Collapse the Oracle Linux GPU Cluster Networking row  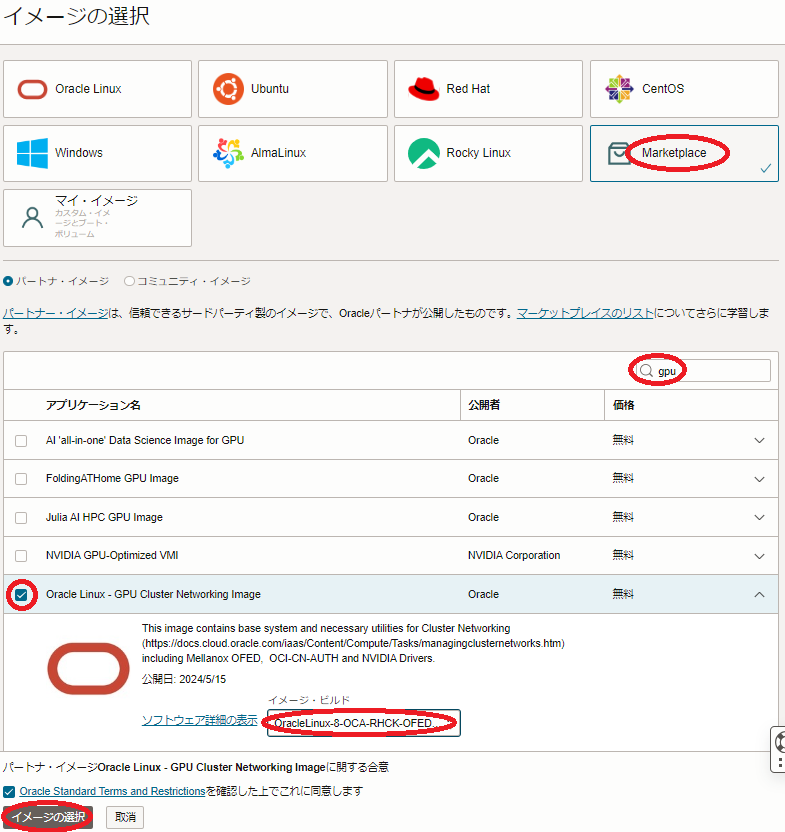[x=759, y=595]
